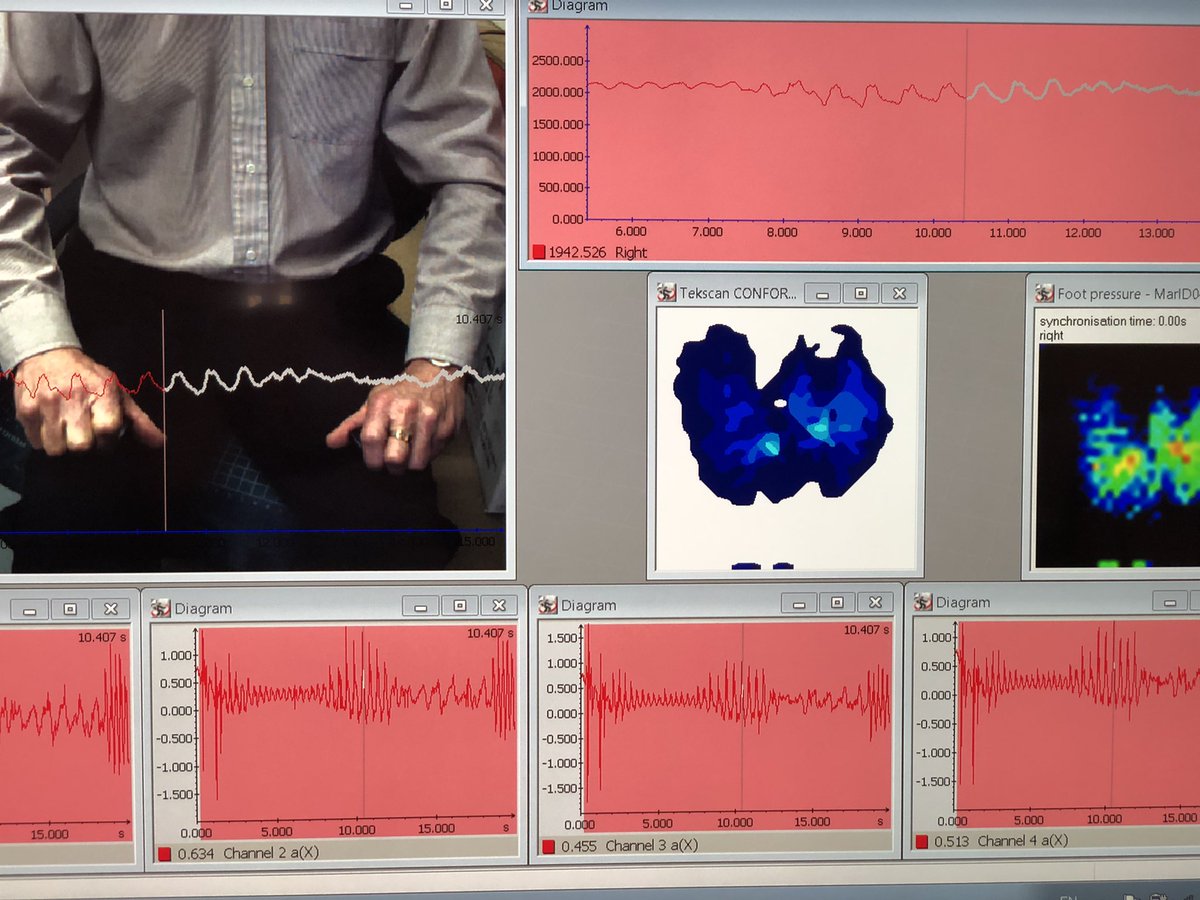Close the bottom-left cut-off diagram window

(110, 609)
